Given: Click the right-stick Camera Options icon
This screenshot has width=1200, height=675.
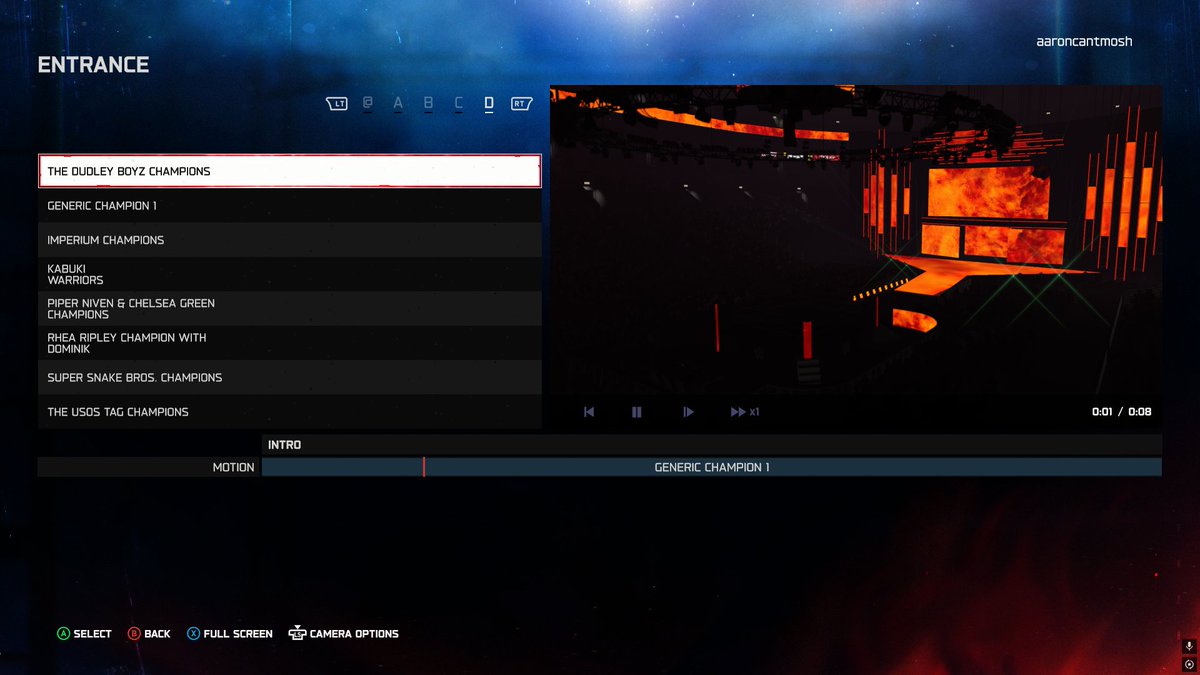Looking at the screenshot, I should tap(297, 634).
